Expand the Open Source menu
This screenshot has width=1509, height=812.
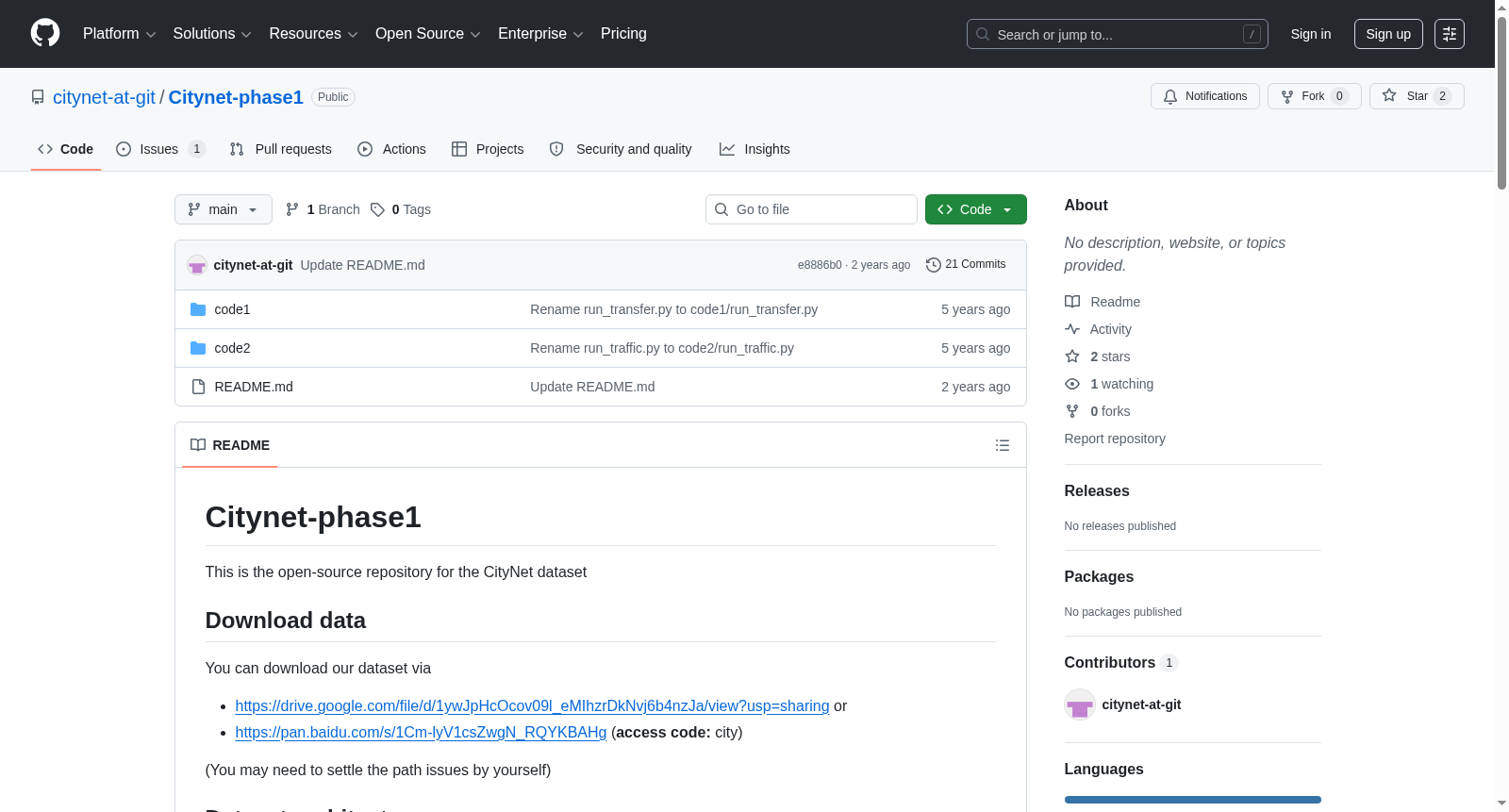pos(428,34)
